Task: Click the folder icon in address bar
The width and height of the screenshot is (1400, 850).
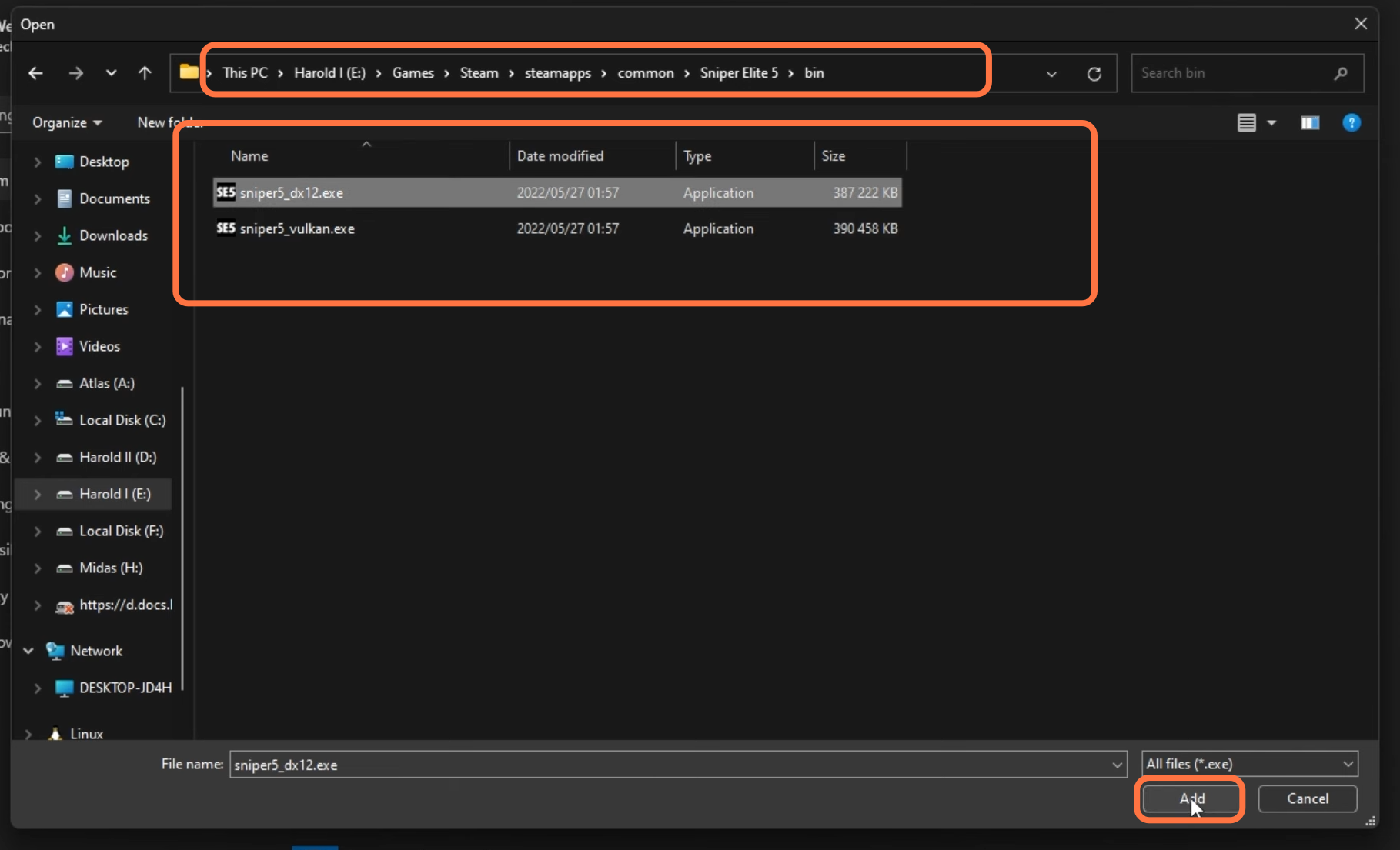Action: [x=189, y=72]
